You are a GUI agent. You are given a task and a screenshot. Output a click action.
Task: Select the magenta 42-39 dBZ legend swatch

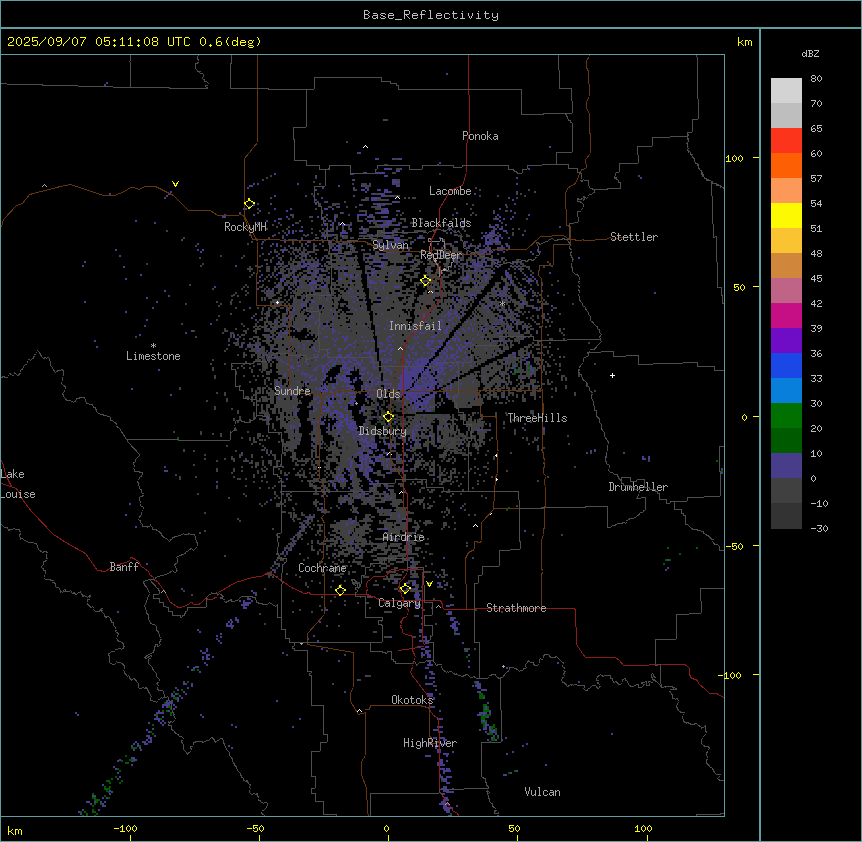[x=786, y=315]
